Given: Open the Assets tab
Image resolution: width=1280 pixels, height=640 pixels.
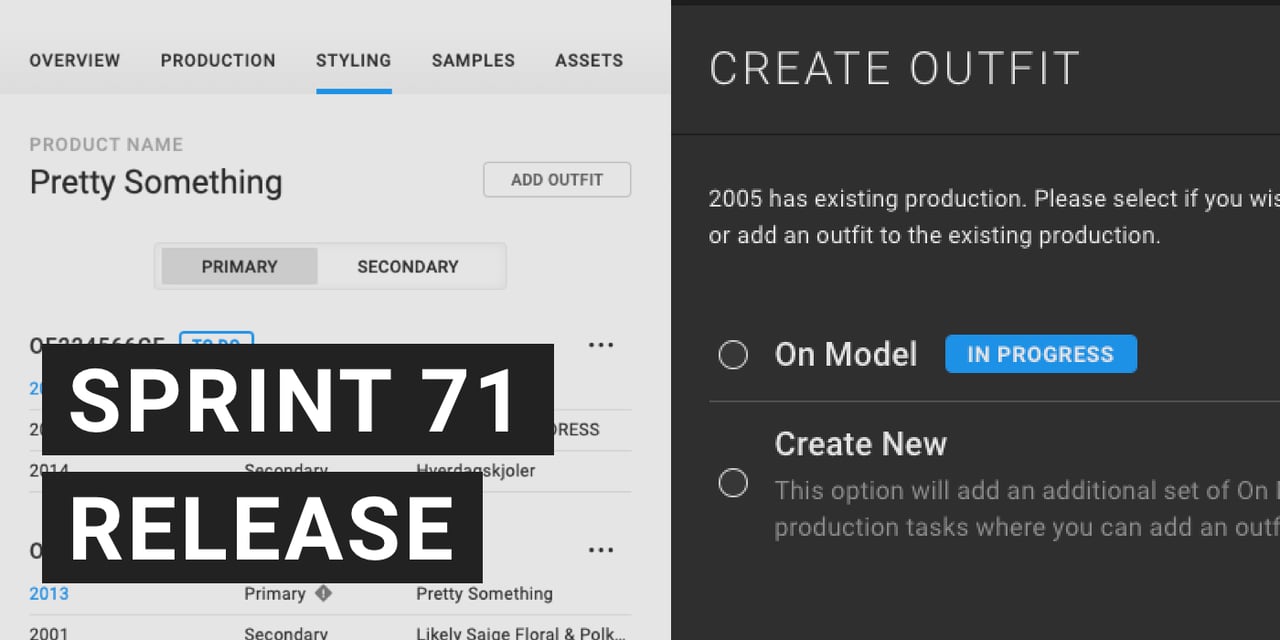Looking at the screenshot, I should coord(589,61).
